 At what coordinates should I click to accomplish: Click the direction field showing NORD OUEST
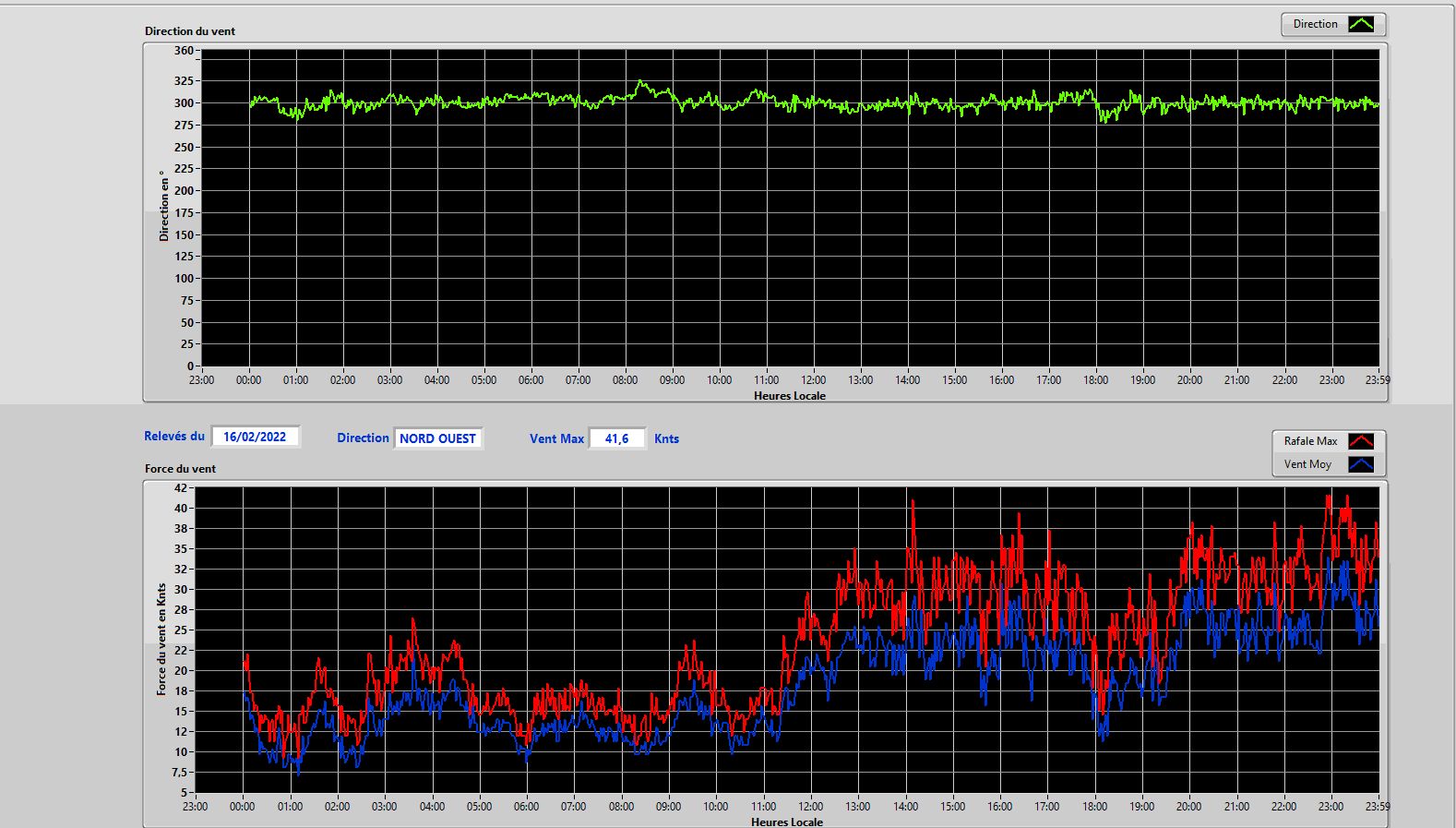tap(437, 438)
